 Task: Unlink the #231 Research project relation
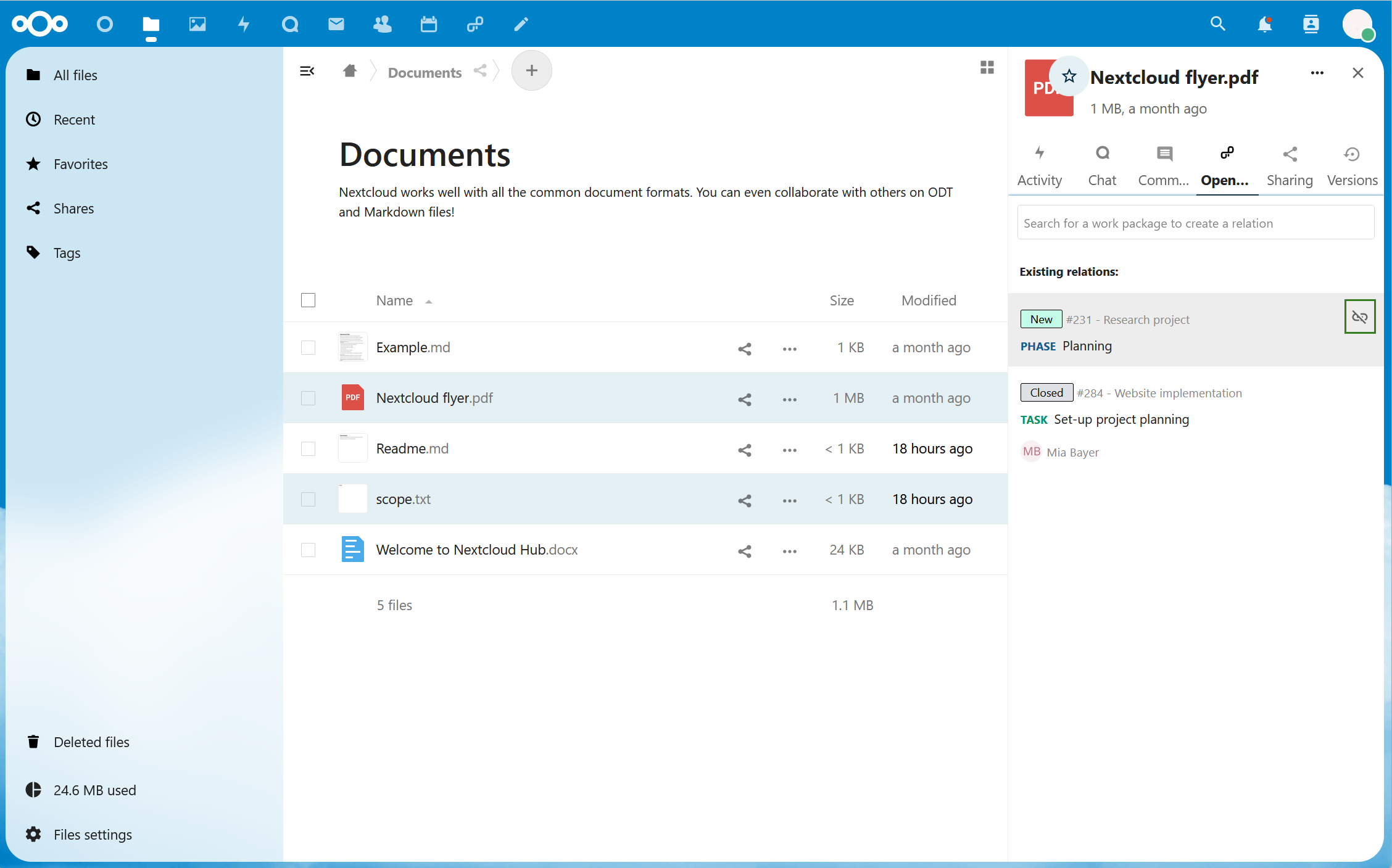pos(1359,316)
